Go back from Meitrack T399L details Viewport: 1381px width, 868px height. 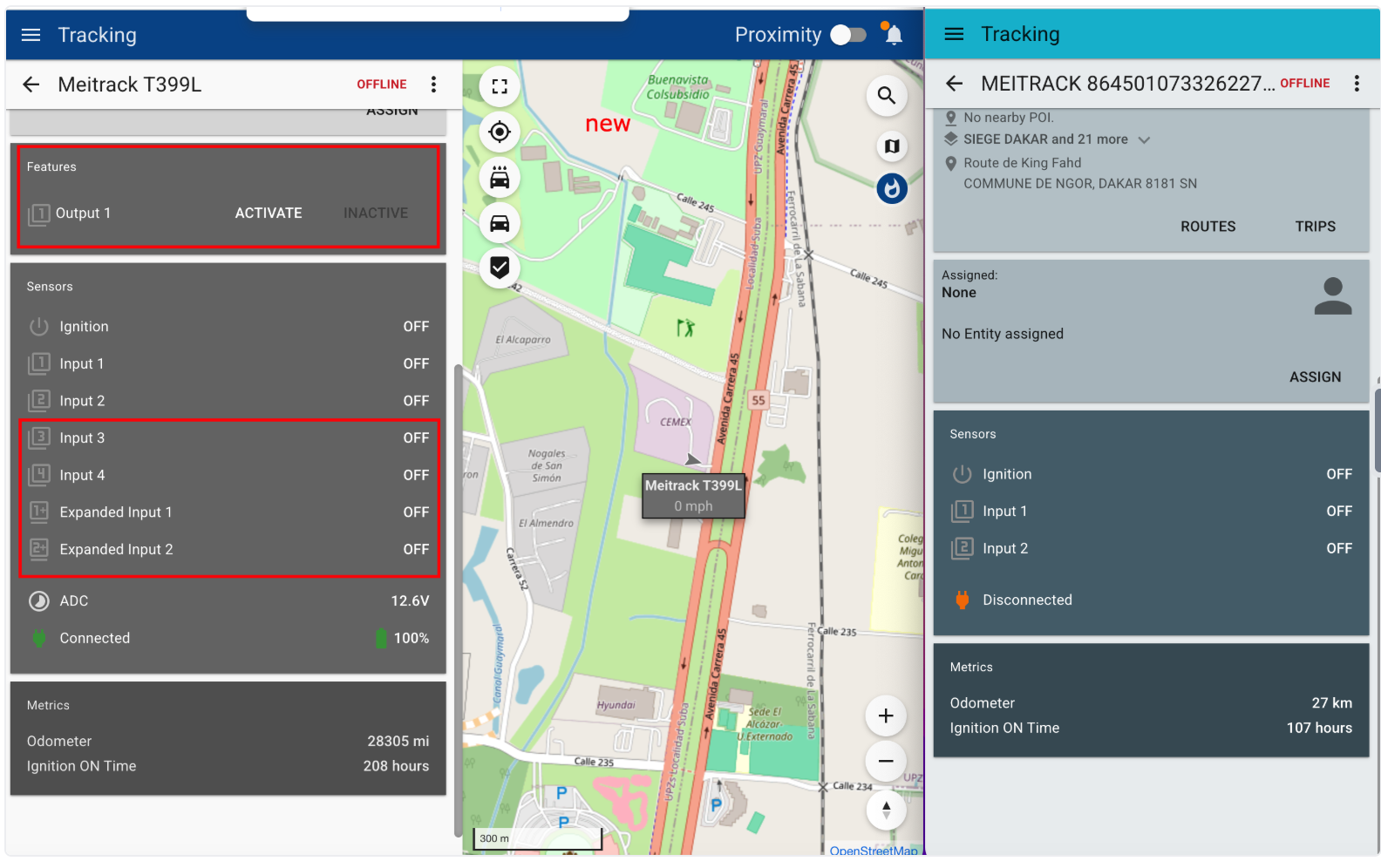[31, 85]
